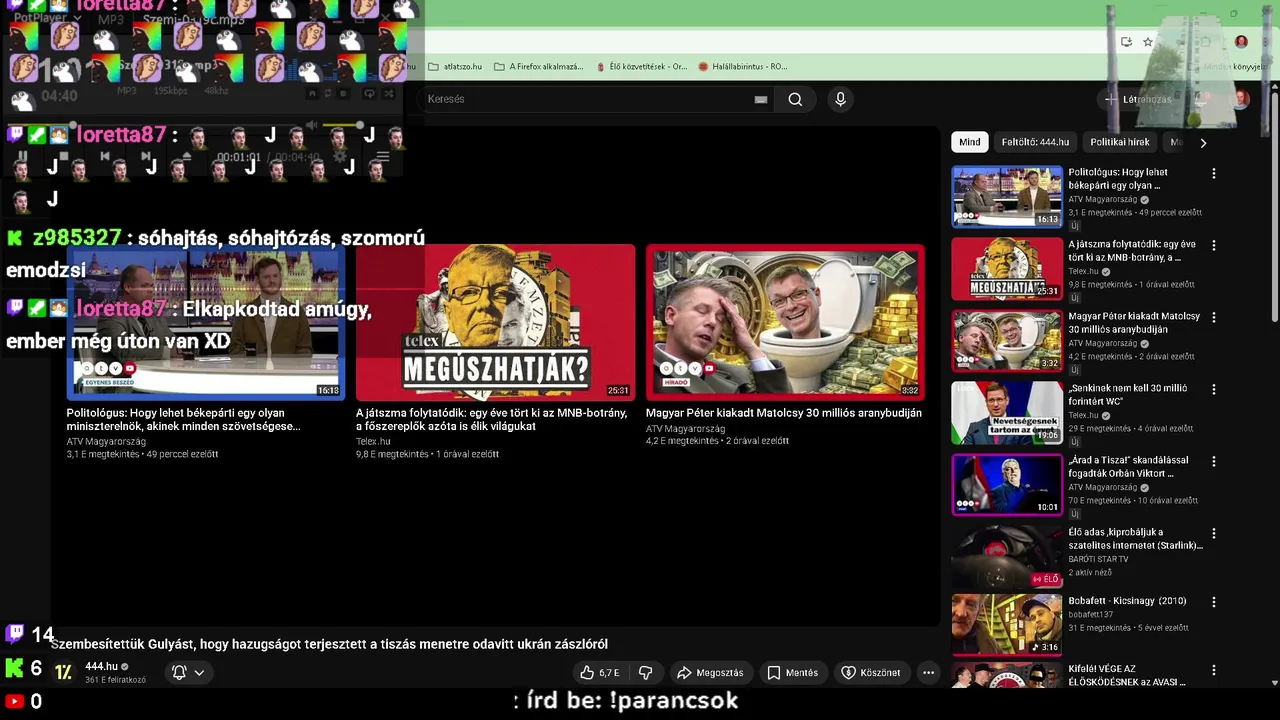
Task: Focus the Keresés search field
Action: [585, 99]
